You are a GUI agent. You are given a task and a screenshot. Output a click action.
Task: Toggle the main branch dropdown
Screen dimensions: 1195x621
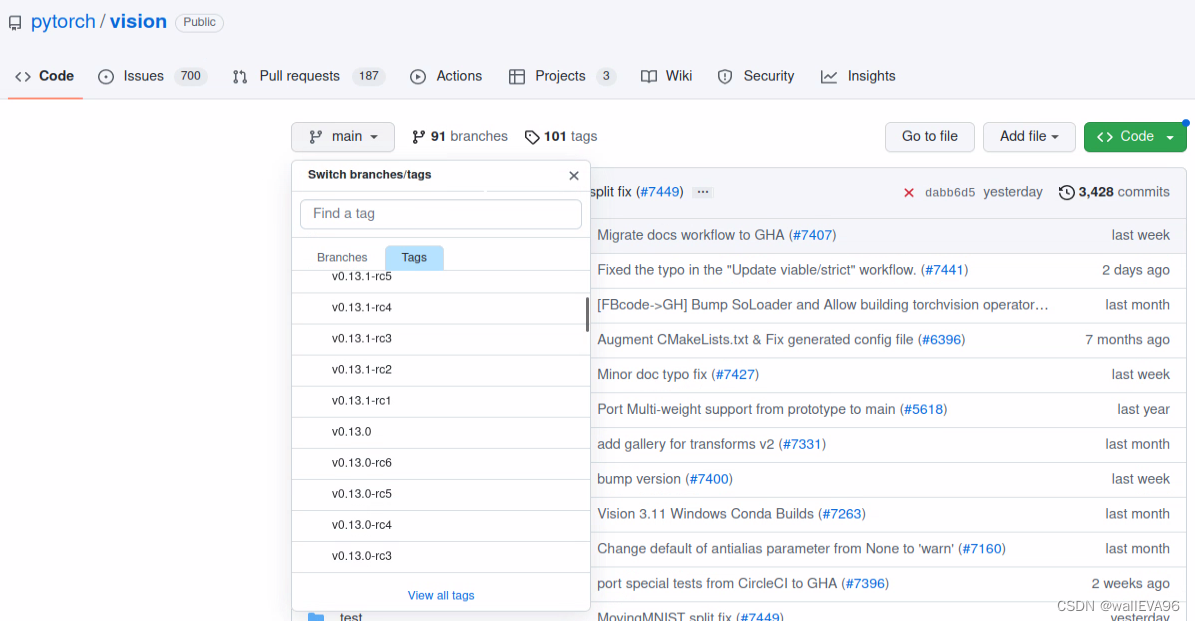click(x=343, y=136)
